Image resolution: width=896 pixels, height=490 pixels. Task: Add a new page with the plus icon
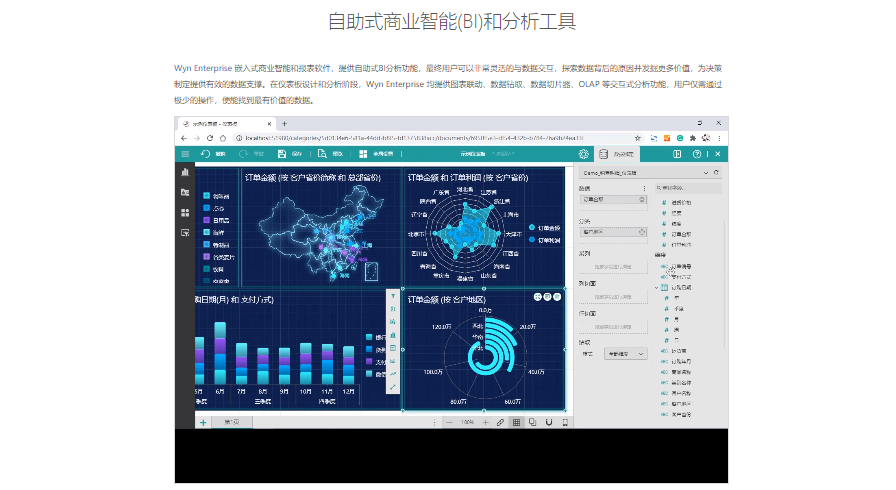click(x=203, y=423)
